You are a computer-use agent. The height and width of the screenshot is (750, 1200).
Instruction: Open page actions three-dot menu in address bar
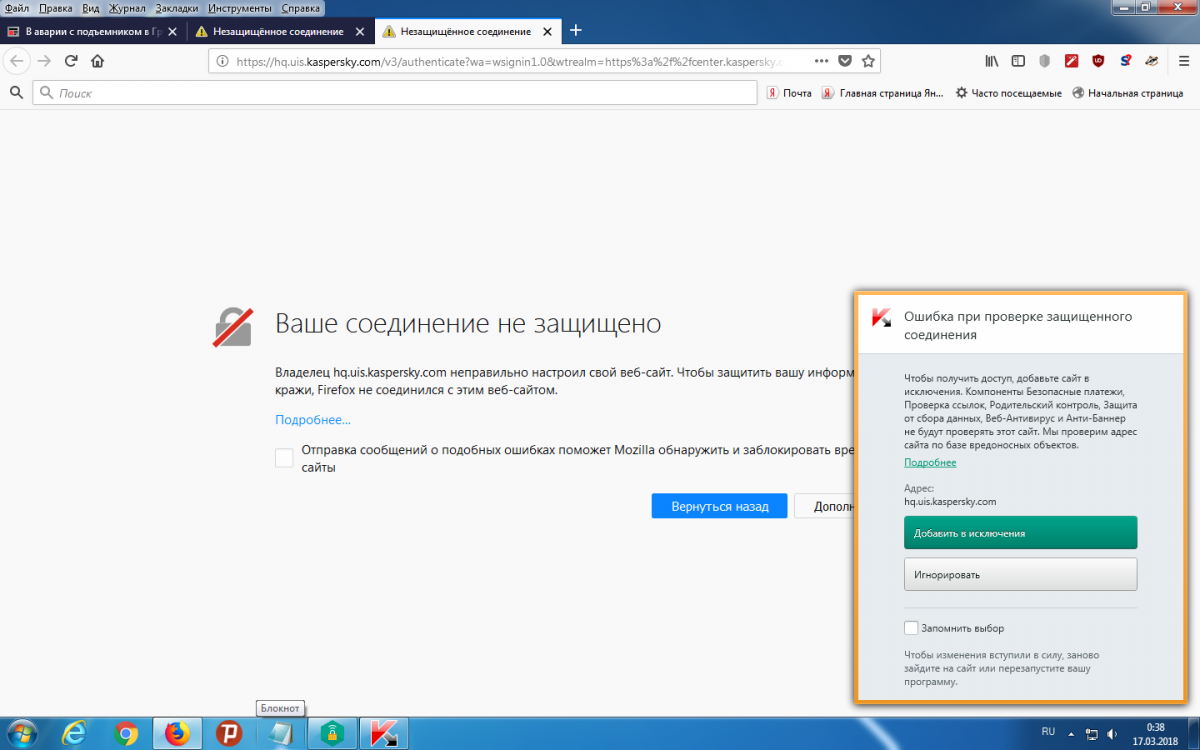pyautogui.click(x=821, y=61)
